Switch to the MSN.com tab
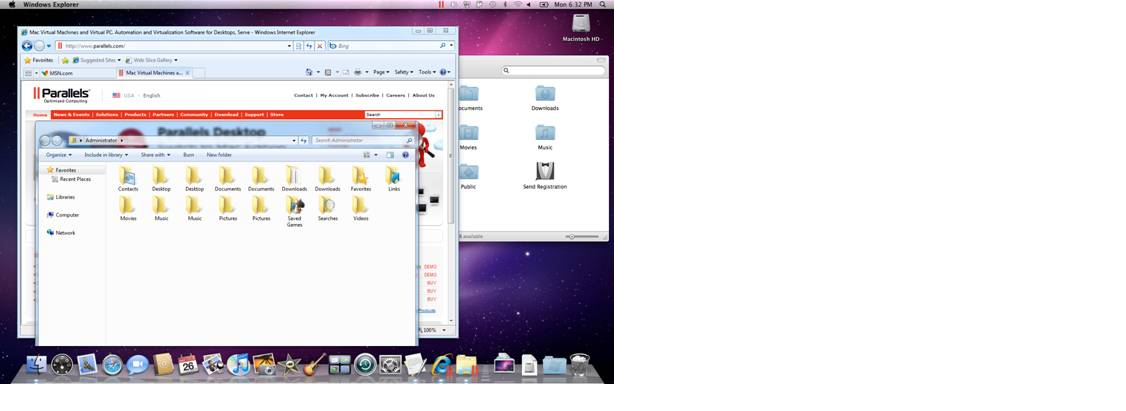The image size is (1126, 411). tap(78, 73)
